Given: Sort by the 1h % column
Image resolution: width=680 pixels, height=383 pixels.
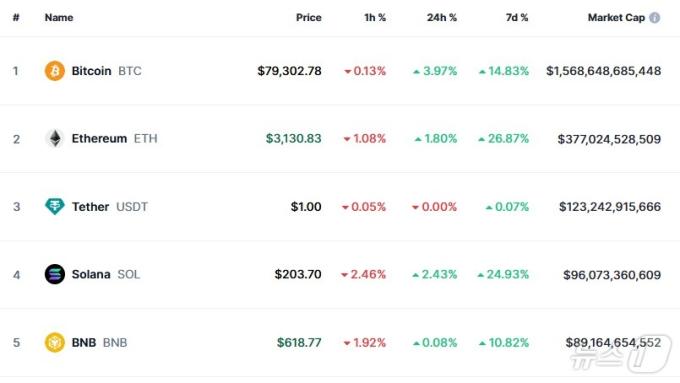Looking at the screenshot, I should (x=375, y=18).
